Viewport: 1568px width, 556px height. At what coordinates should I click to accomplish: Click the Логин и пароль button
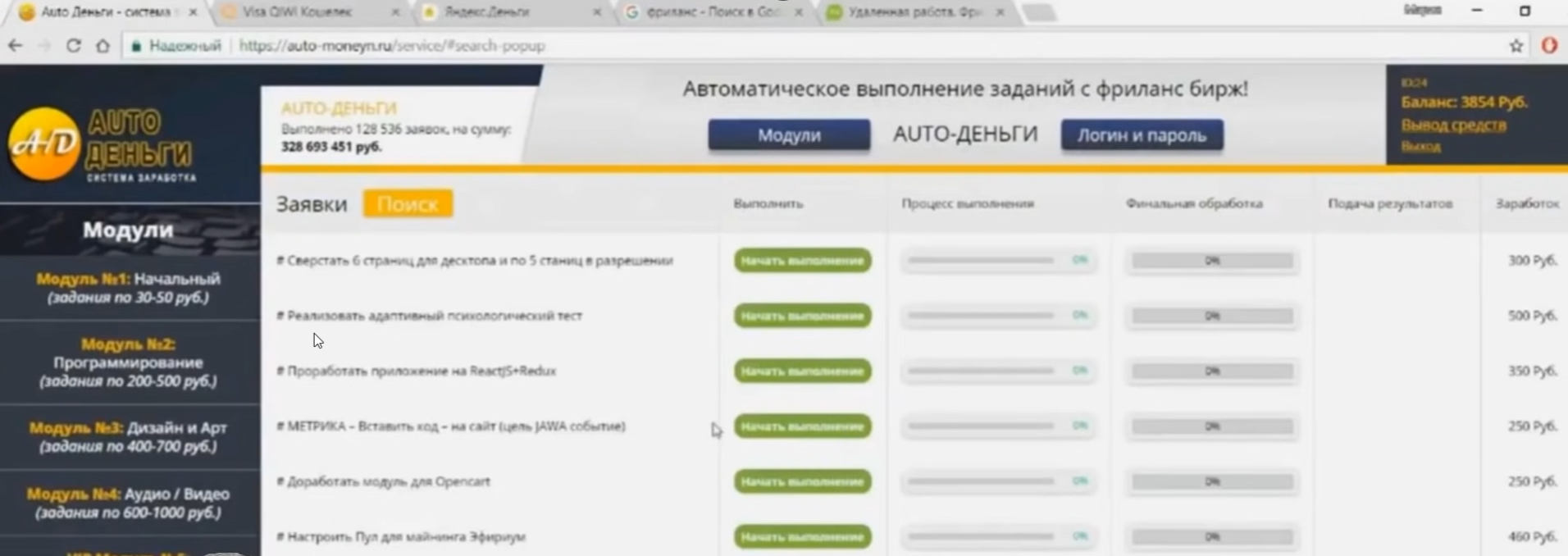(1142, 135)
